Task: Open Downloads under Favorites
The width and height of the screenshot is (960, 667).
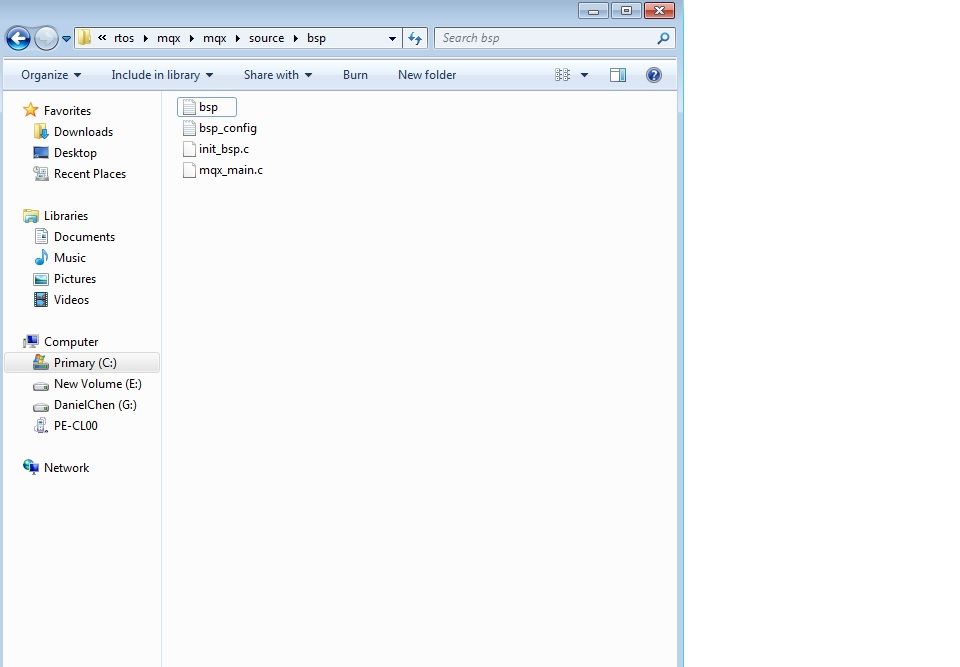Action: point(83,132)
